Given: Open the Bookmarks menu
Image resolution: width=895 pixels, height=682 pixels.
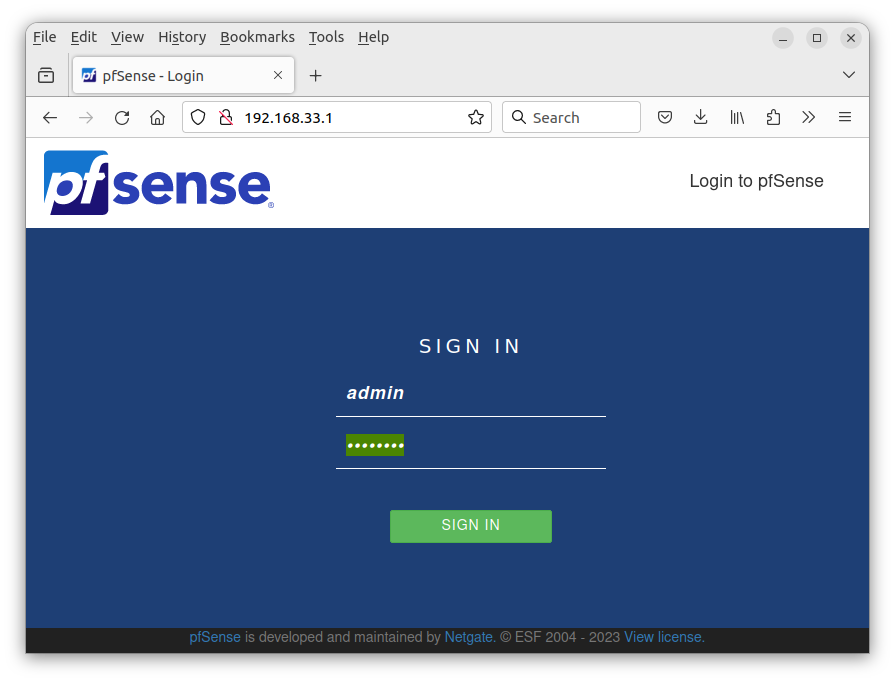Looking at the screenshot, I should [x=257, y=37].
